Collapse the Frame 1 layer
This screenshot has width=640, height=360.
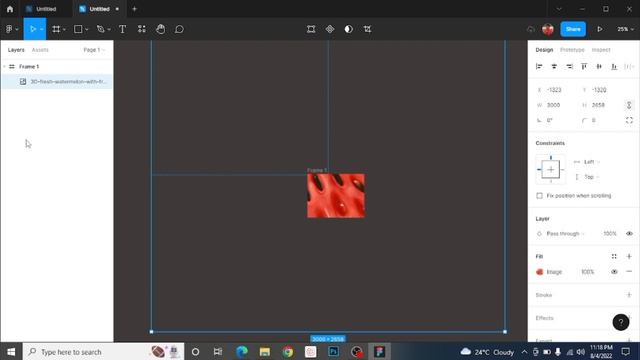pos(4,67)
